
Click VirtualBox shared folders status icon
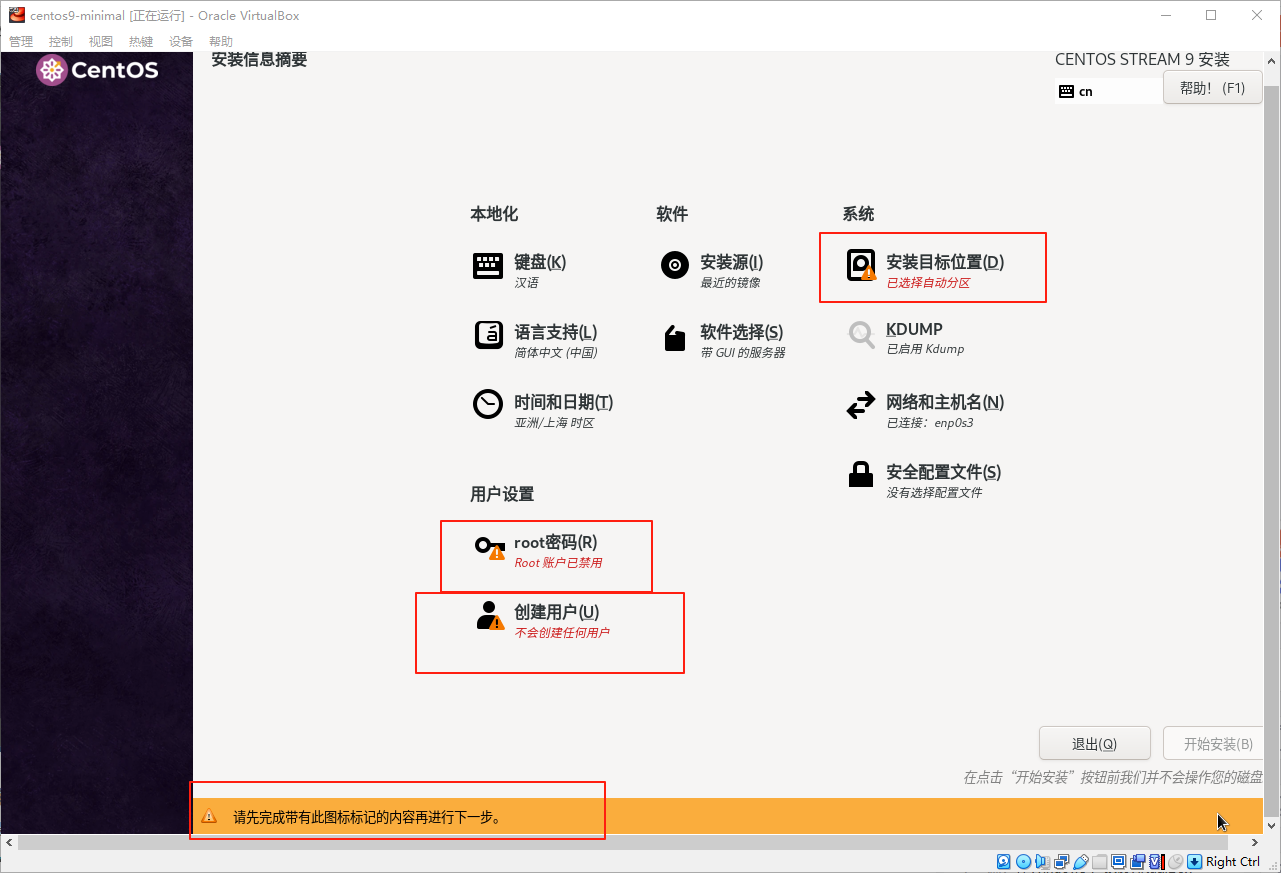[x=1100, y=861]
